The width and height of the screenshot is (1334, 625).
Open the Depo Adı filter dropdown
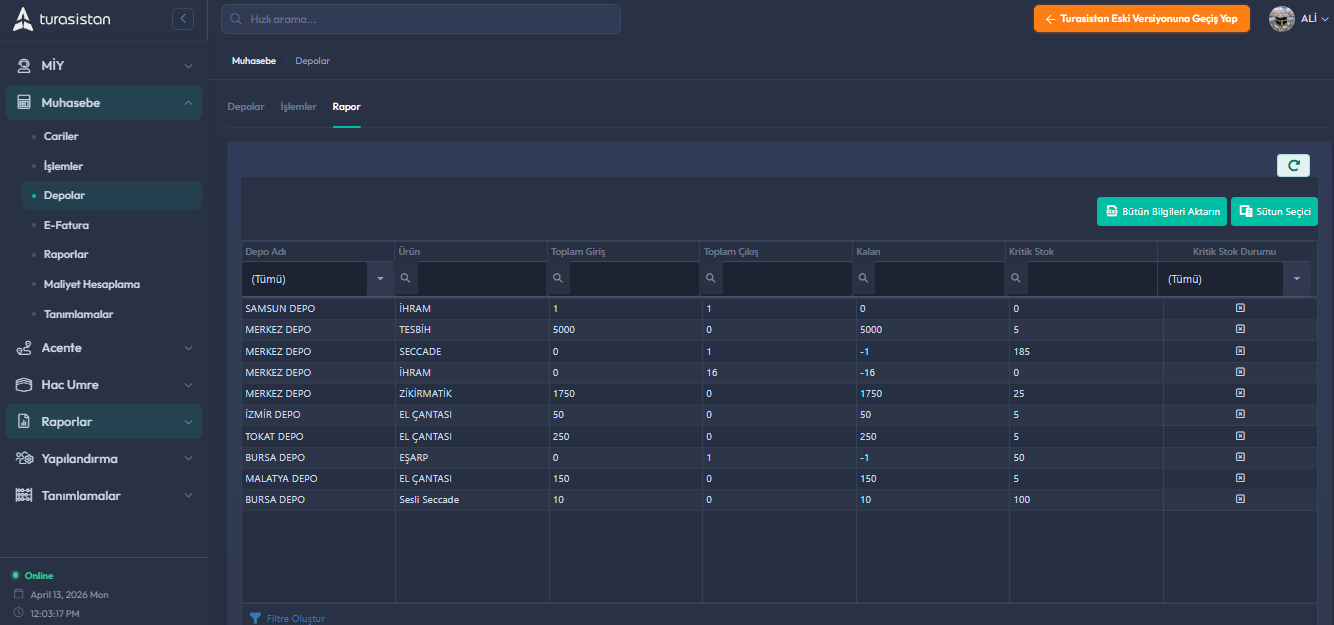click(x=380, y=279)
